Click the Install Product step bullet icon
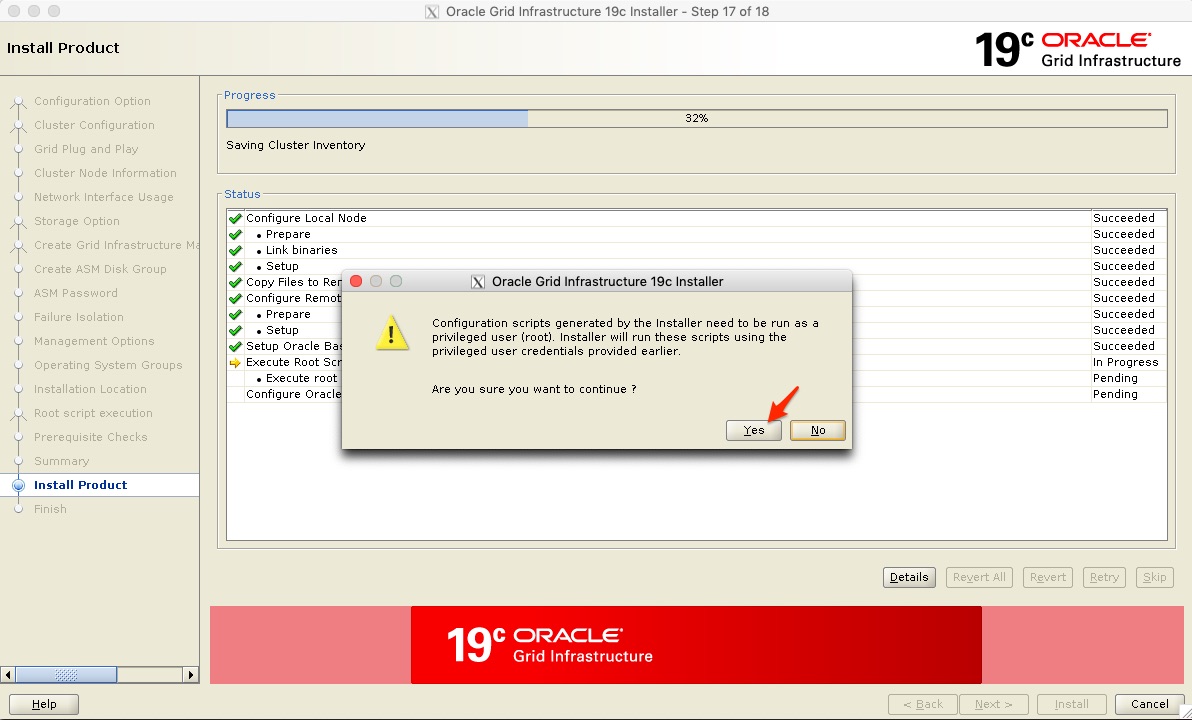The width and height of the screenshot is (1192, 720). coord(19,485)
